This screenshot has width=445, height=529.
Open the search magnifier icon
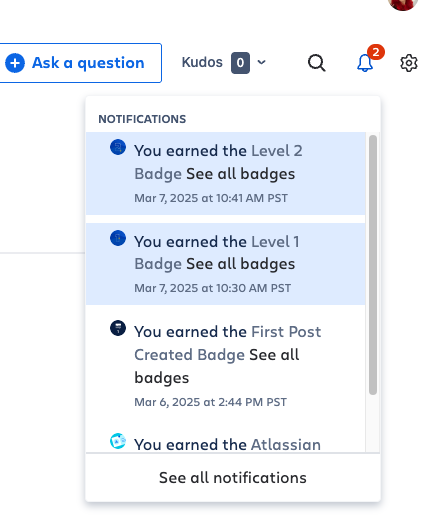[317, 63]
